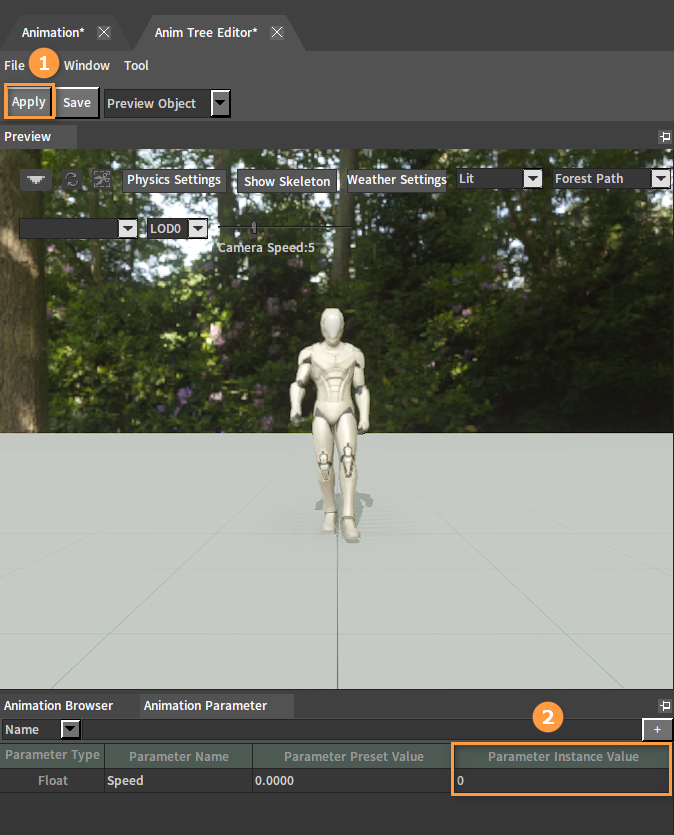Open the Name filter dropdown
This screenshot has width=674, height=835.
pos(70,730)
